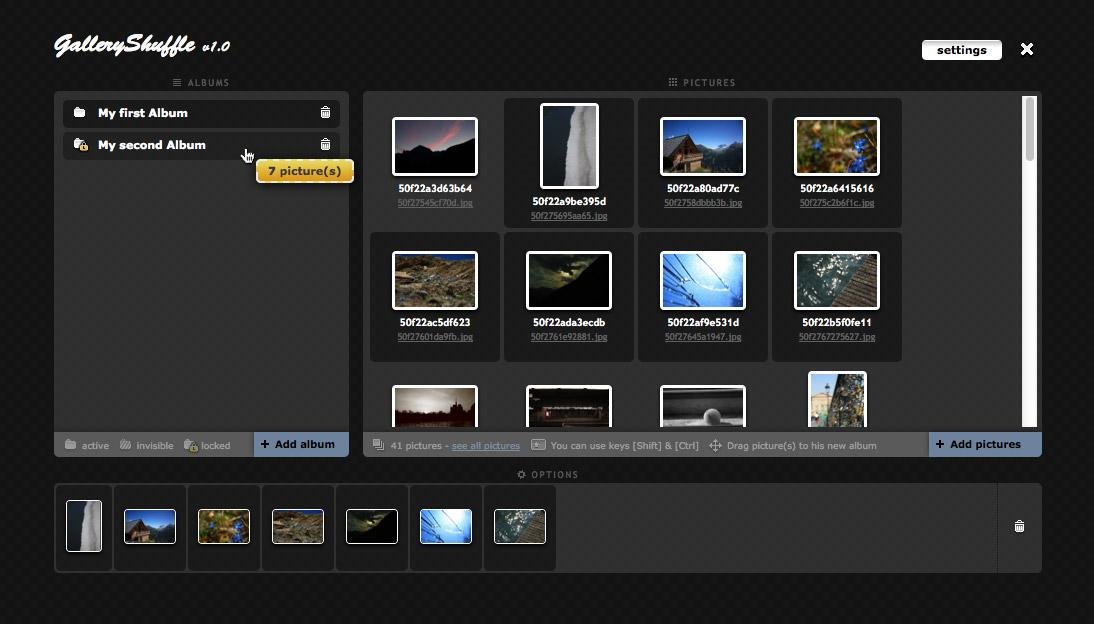Click the "+ Add pictures" button
Image resolution: width=1094 pixels, height=624 pixels.
click(x=984, y=444)
